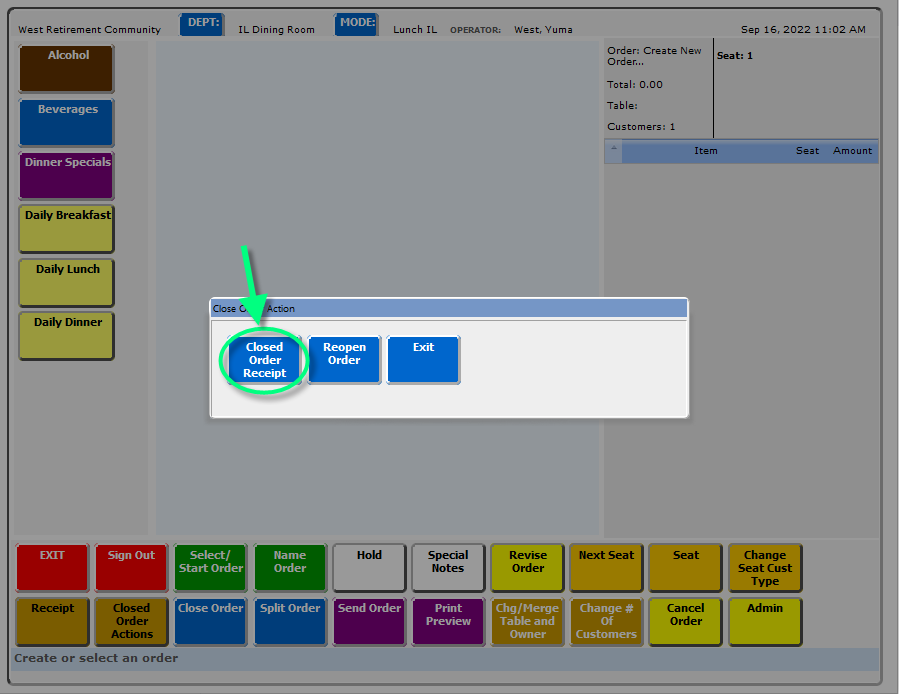Select Reopen Order in the dialog
The height and width of the screenshot is (694, 899).
tap(344, 360)
